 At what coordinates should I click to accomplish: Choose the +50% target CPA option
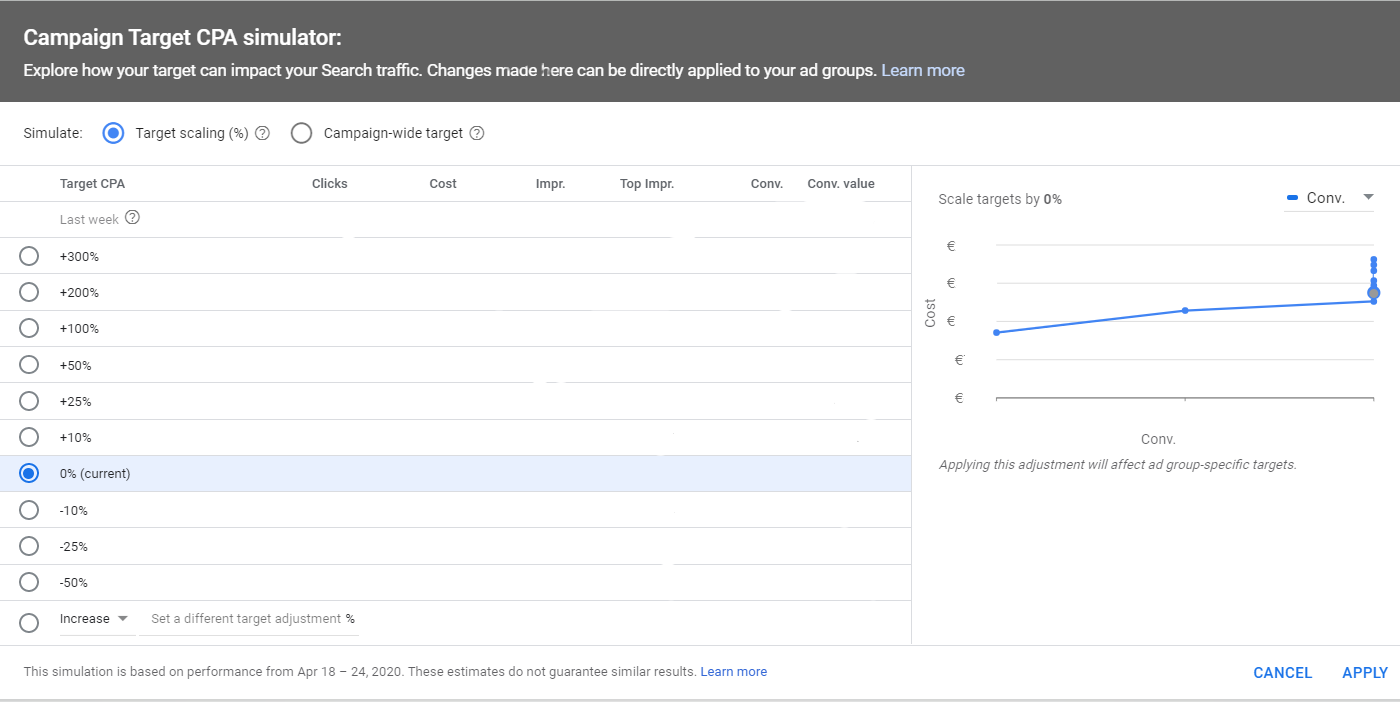(x=29, y=365)
